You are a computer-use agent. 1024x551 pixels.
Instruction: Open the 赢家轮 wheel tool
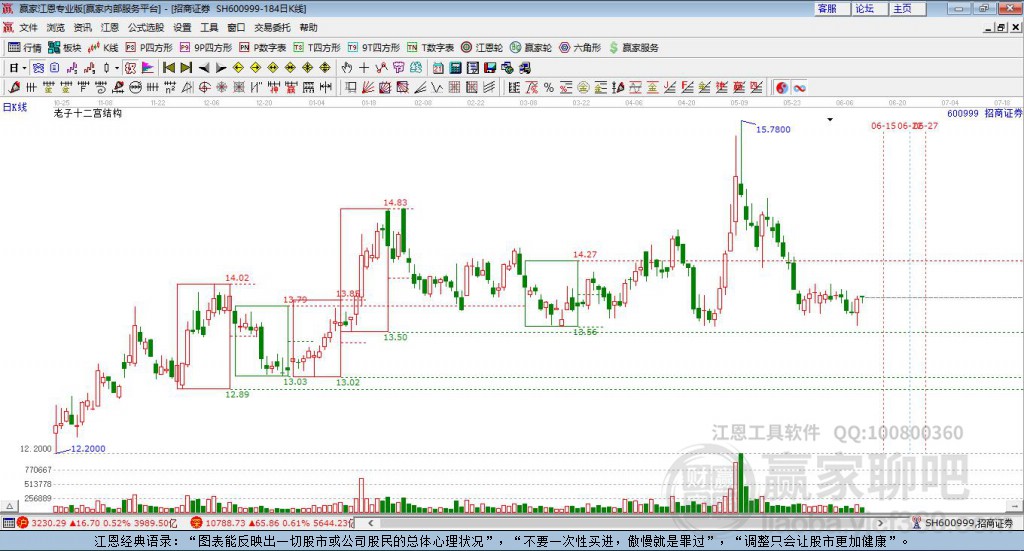click(x=530, y=48)
